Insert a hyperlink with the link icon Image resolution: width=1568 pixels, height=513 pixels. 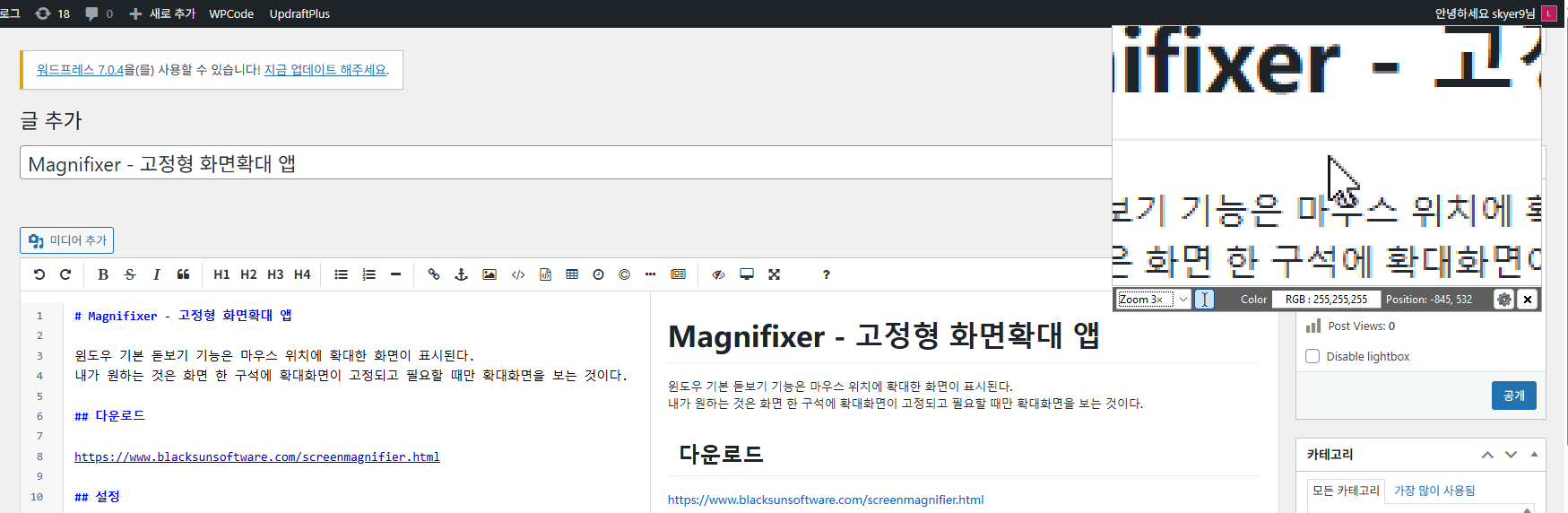click(434, 274)
